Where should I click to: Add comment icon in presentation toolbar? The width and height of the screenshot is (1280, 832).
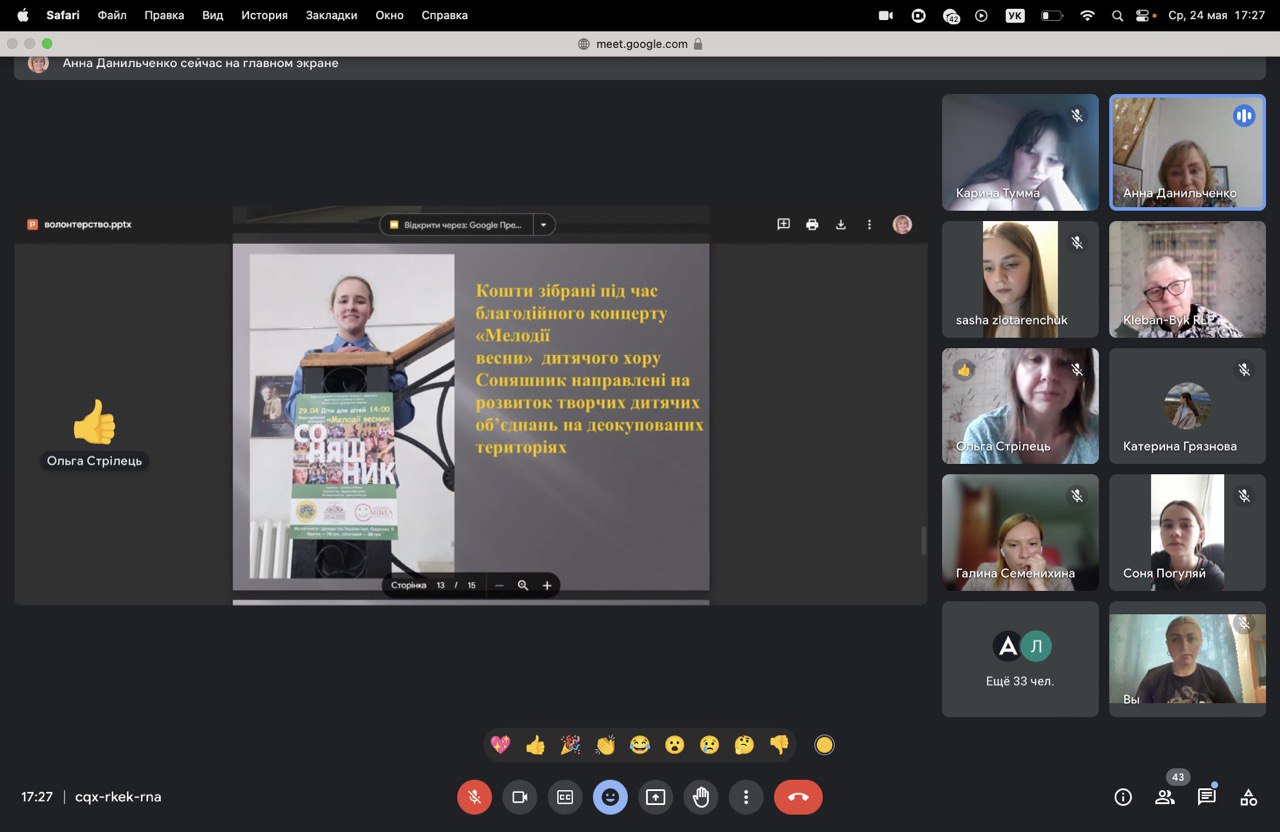click(784, 225)
